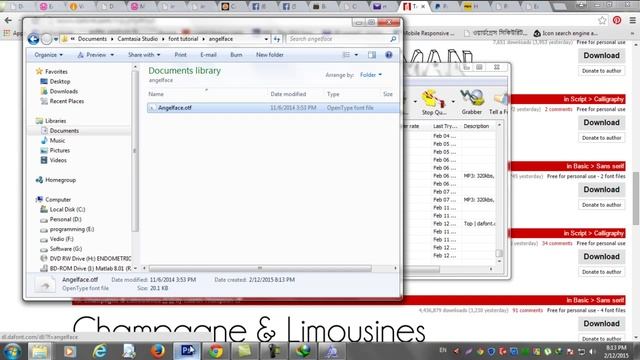The height and width of the screenshot is (360, 640).
Task: Open Homegroup in navigation pane
Action: [60, 180]
